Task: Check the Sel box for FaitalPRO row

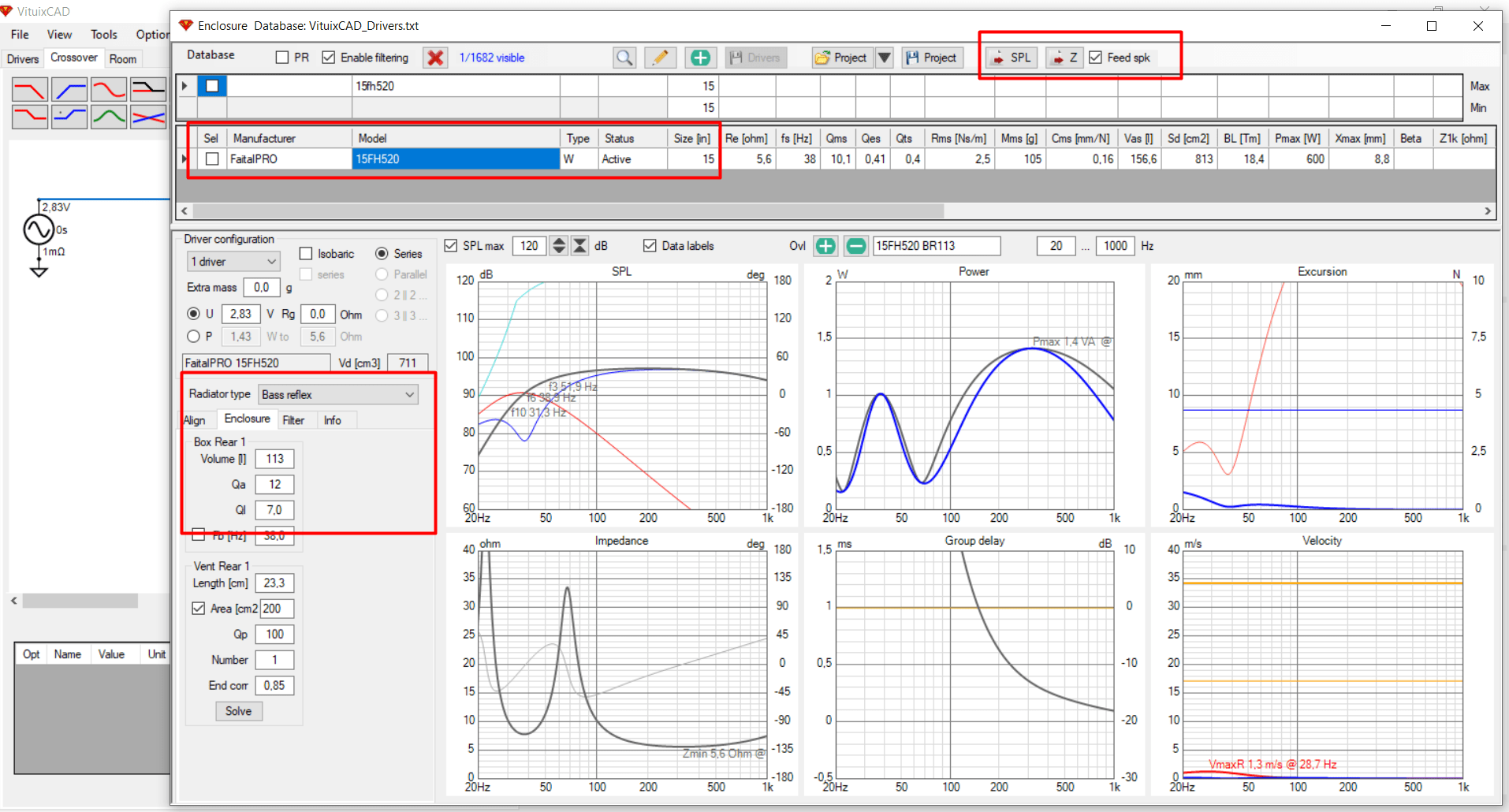Action: 212,159
